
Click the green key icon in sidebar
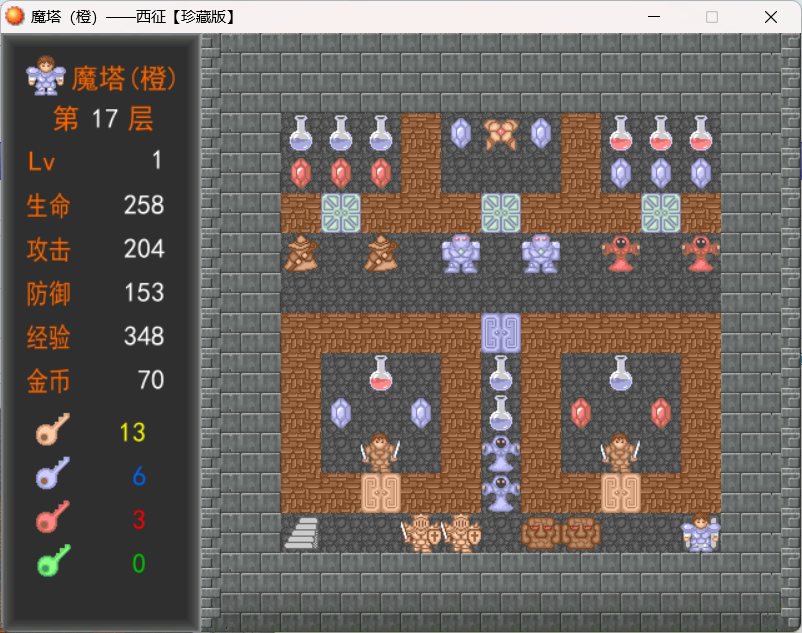click(53, 560)
